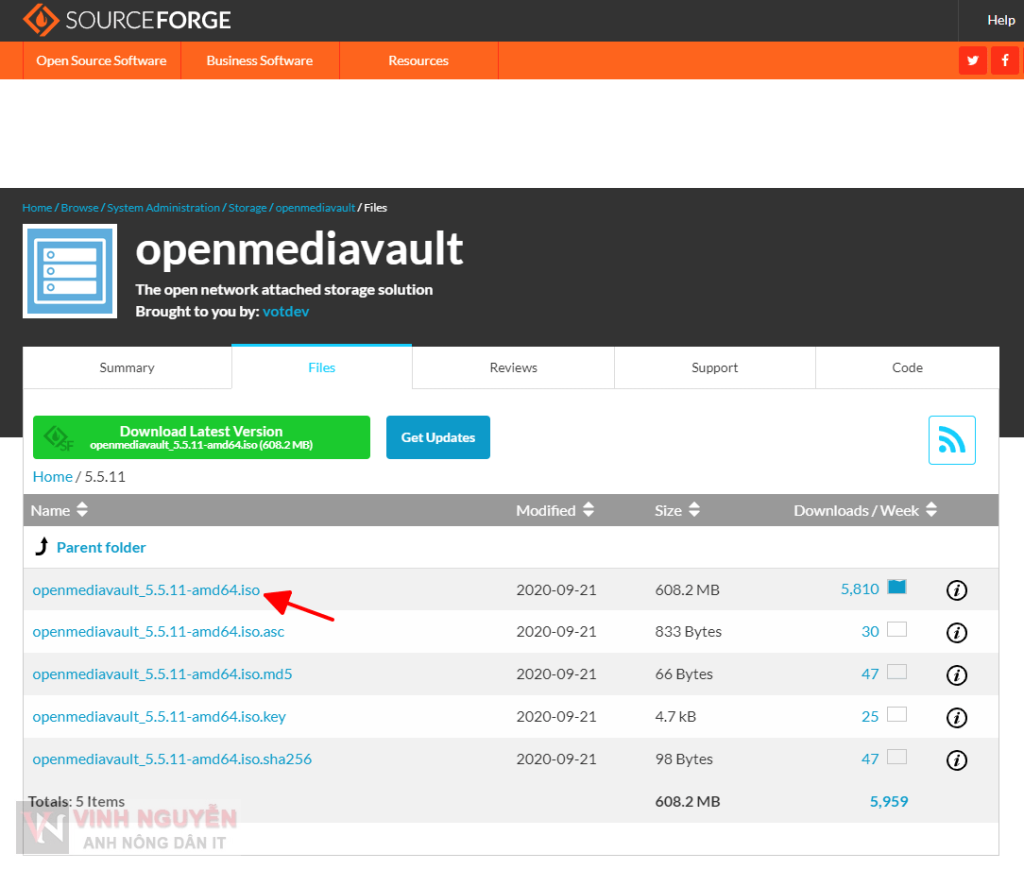
Task: Click the 30 downloads count
Action: (870, 632)
